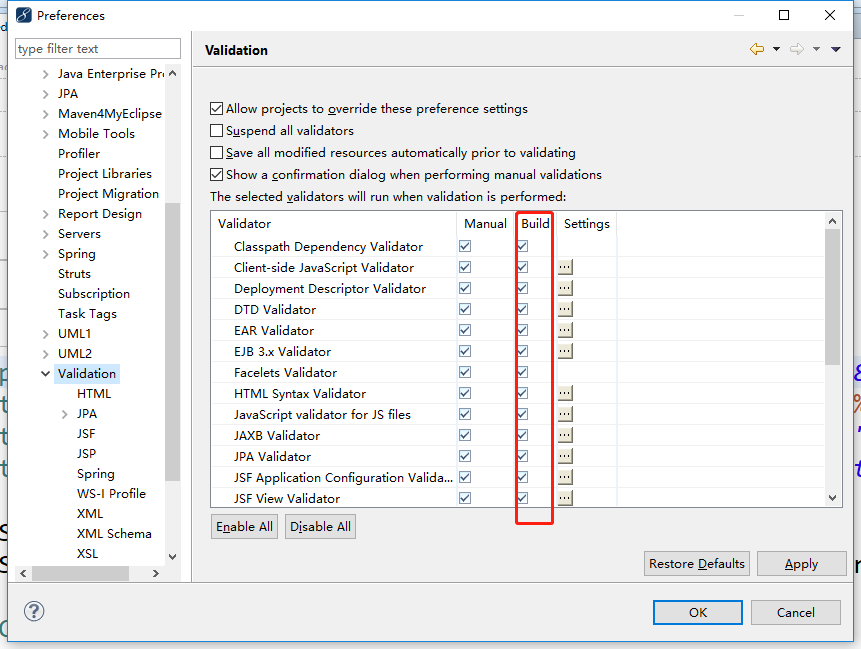Click preference tree horizontal scrollbar thumb
Viewport: 861px width, 649px height.
(x=80, y=573)
